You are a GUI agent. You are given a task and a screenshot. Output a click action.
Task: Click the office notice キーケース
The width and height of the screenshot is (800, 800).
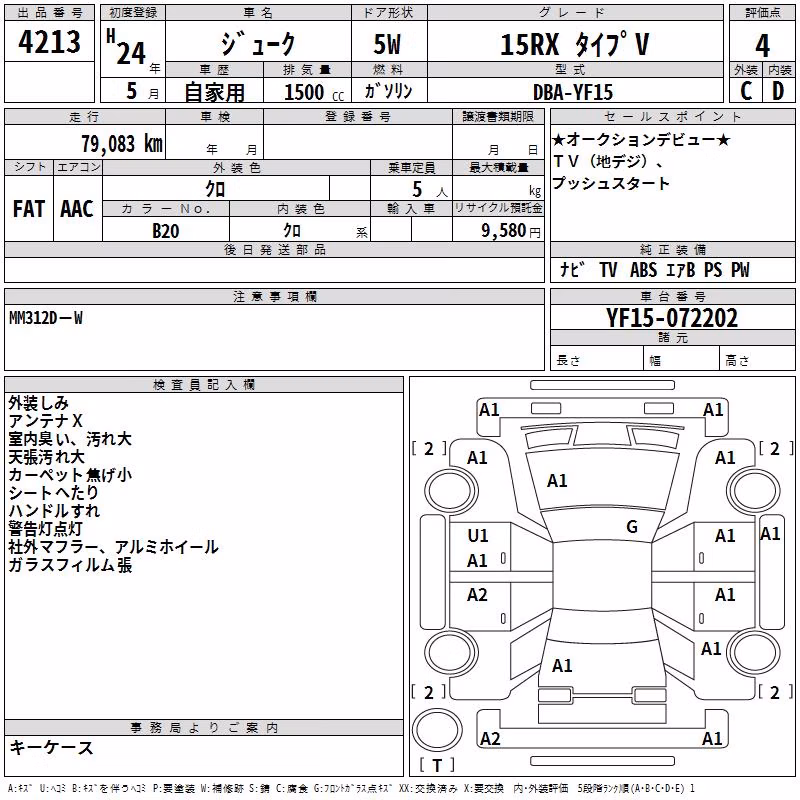[52, 748]
